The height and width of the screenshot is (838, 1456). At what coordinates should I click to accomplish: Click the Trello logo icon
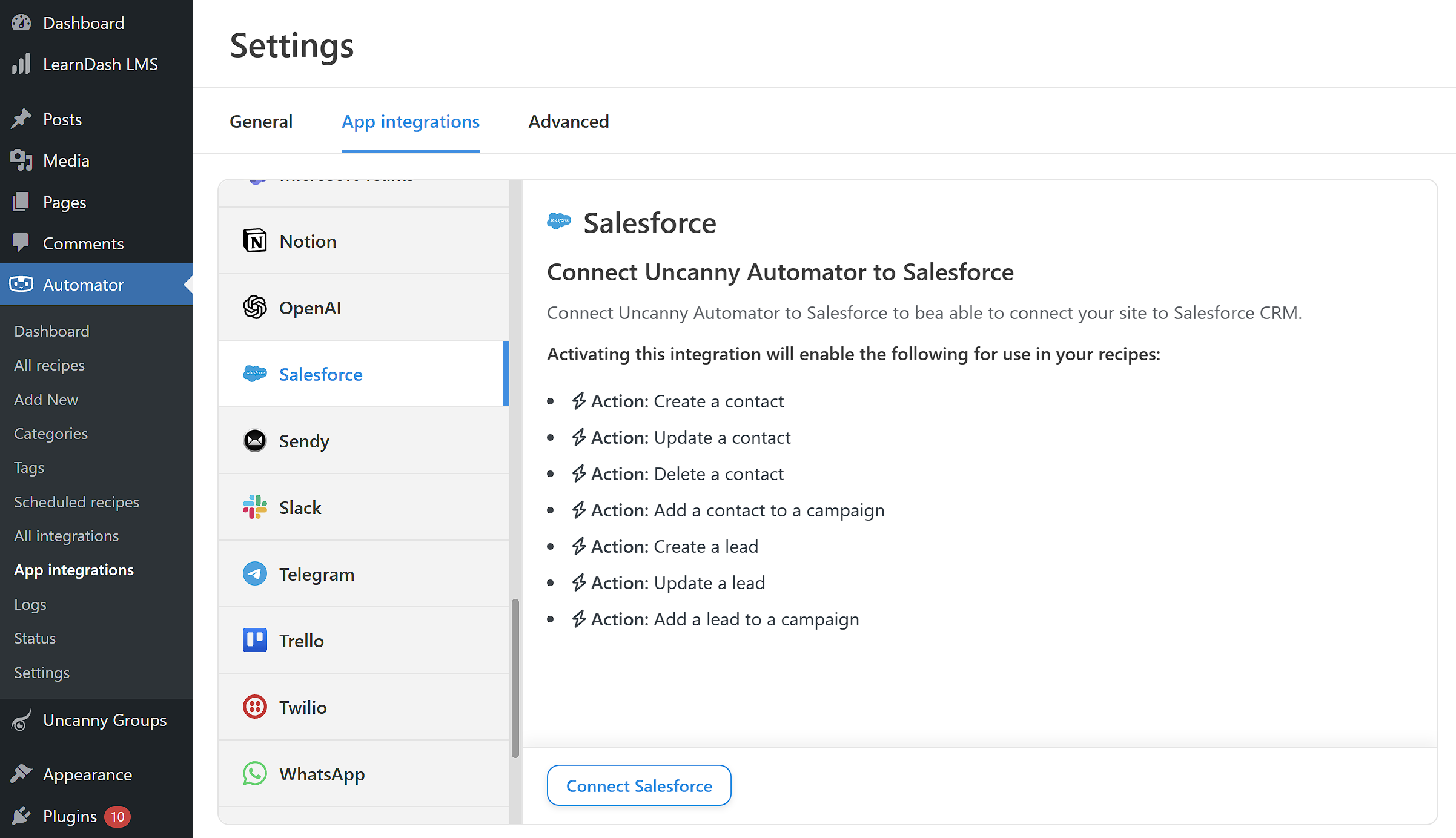[x=255, y=641]
